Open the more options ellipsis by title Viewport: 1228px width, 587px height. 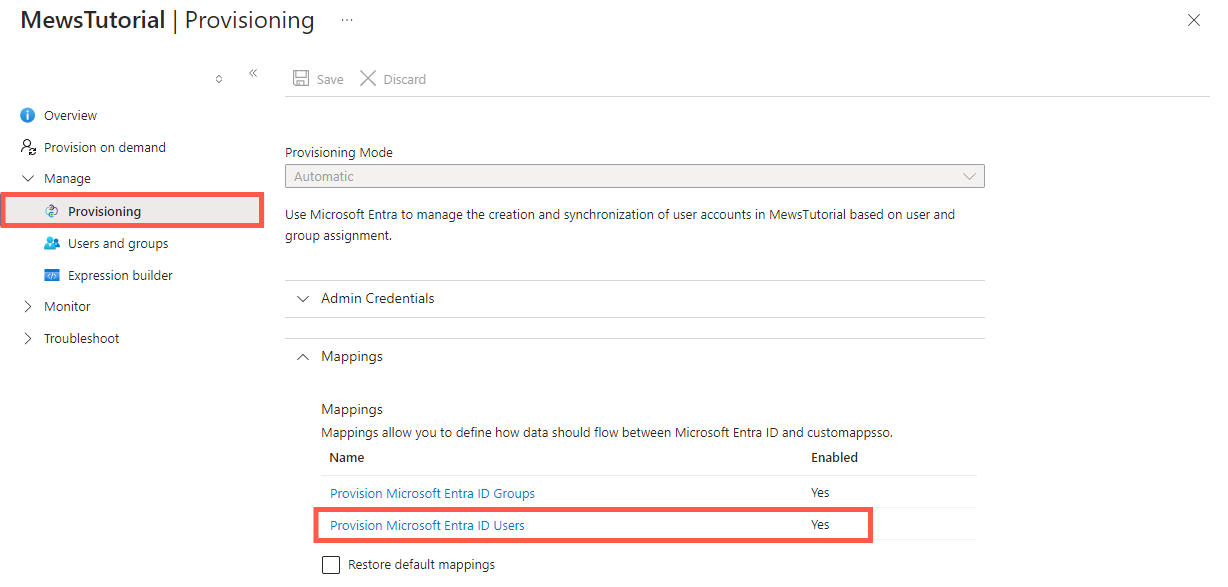click(347, 20)
